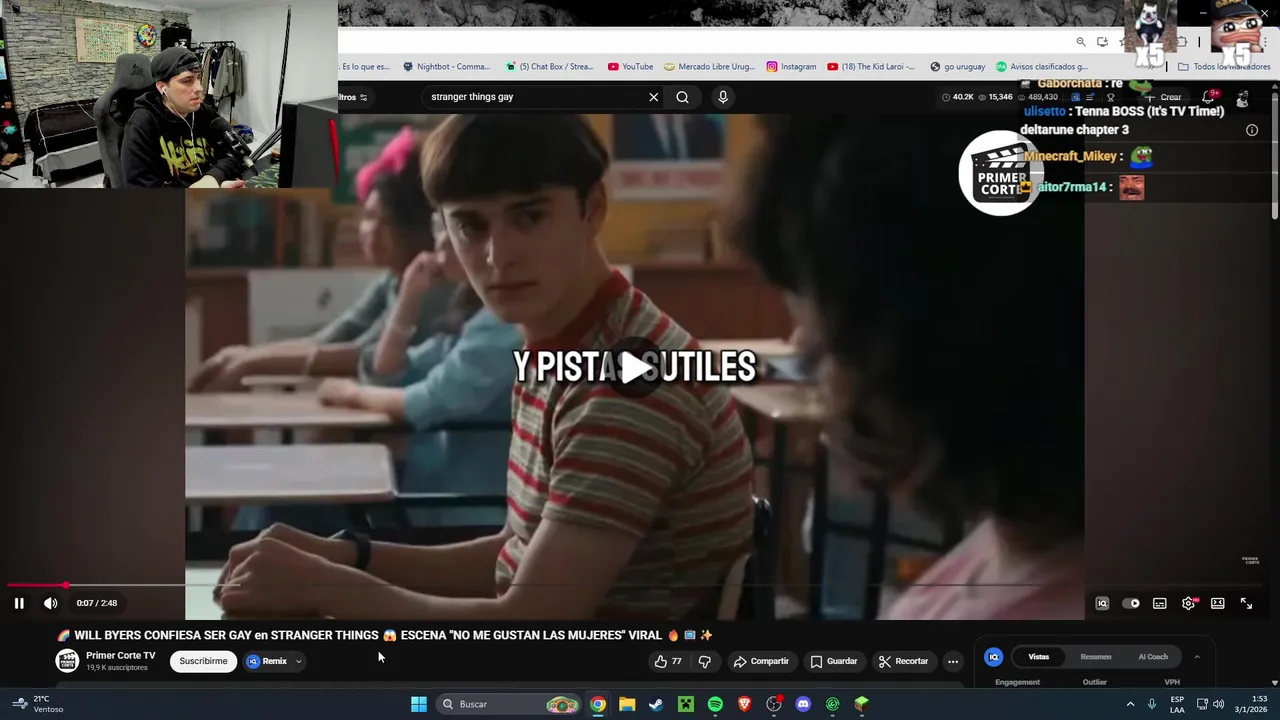
Task: Open the system volume tray icon
Action: pos(1218,704)
